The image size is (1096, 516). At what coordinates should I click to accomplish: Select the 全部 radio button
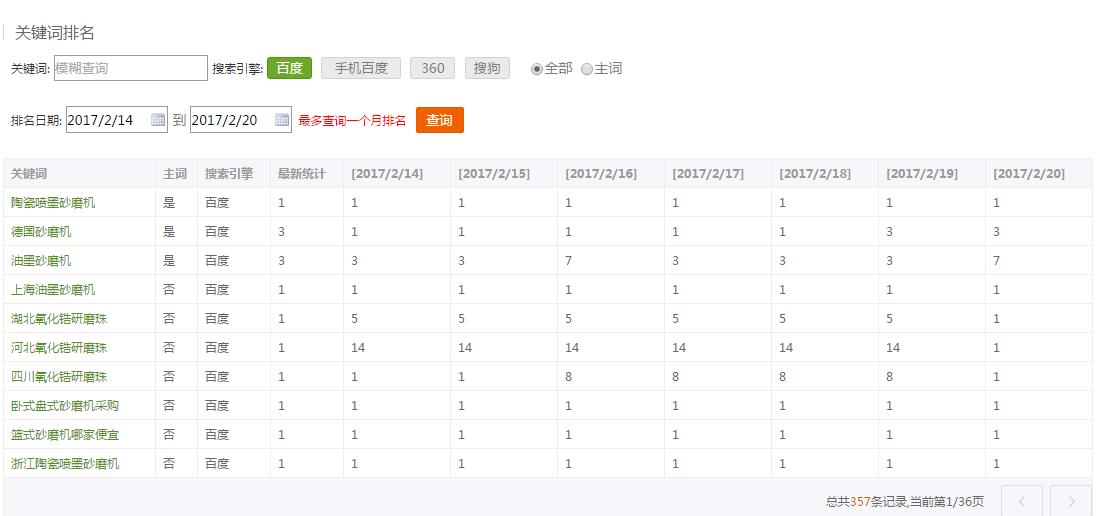coord(537,69)
